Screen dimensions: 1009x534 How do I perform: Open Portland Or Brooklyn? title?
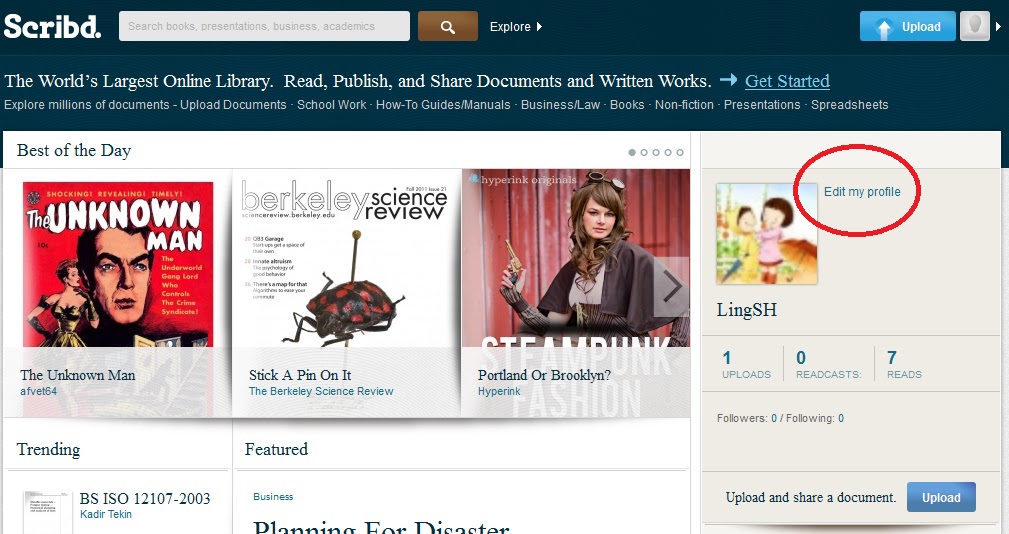click(544, 375)
